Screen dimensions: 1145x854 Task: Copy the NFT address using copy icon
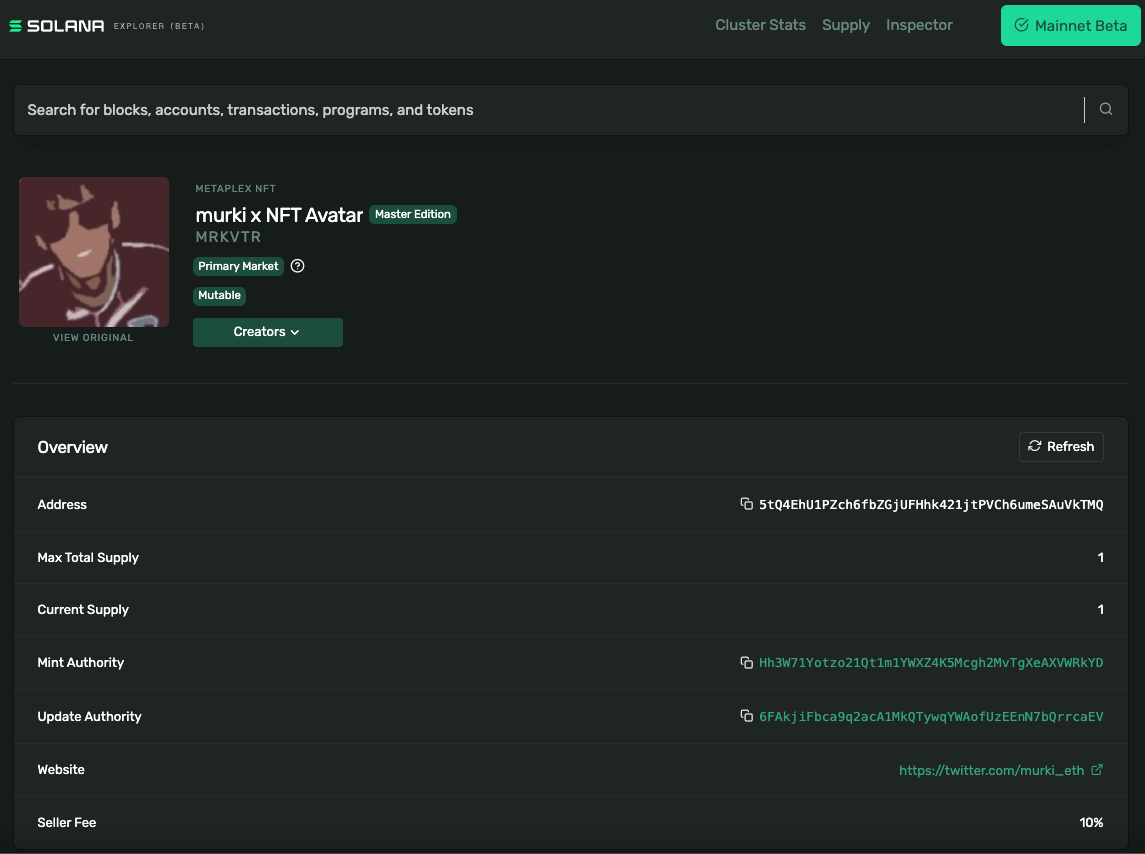(746, 504)
